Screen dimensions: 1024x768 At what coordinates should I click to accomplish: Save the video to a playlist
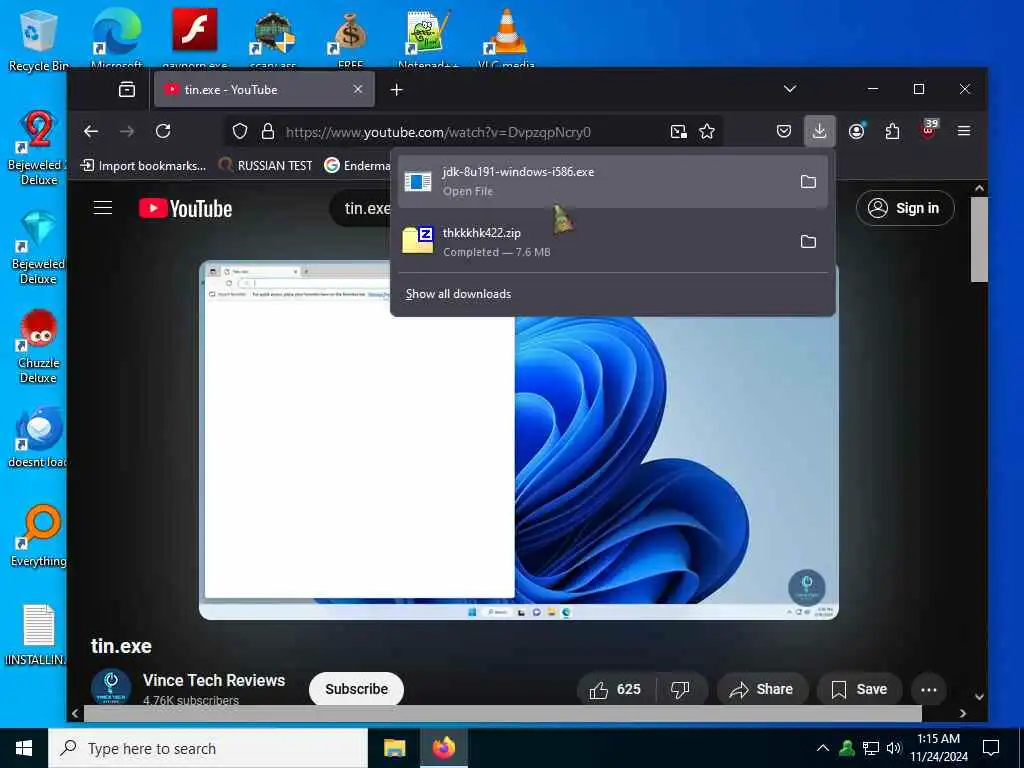tap(859, 689)
